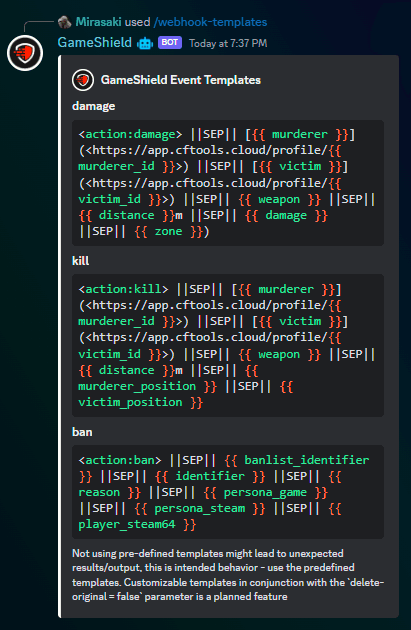Open Mirasaki's user profile name
The height and width of the screenshot is (630, 411).
(x=98, y=22)
